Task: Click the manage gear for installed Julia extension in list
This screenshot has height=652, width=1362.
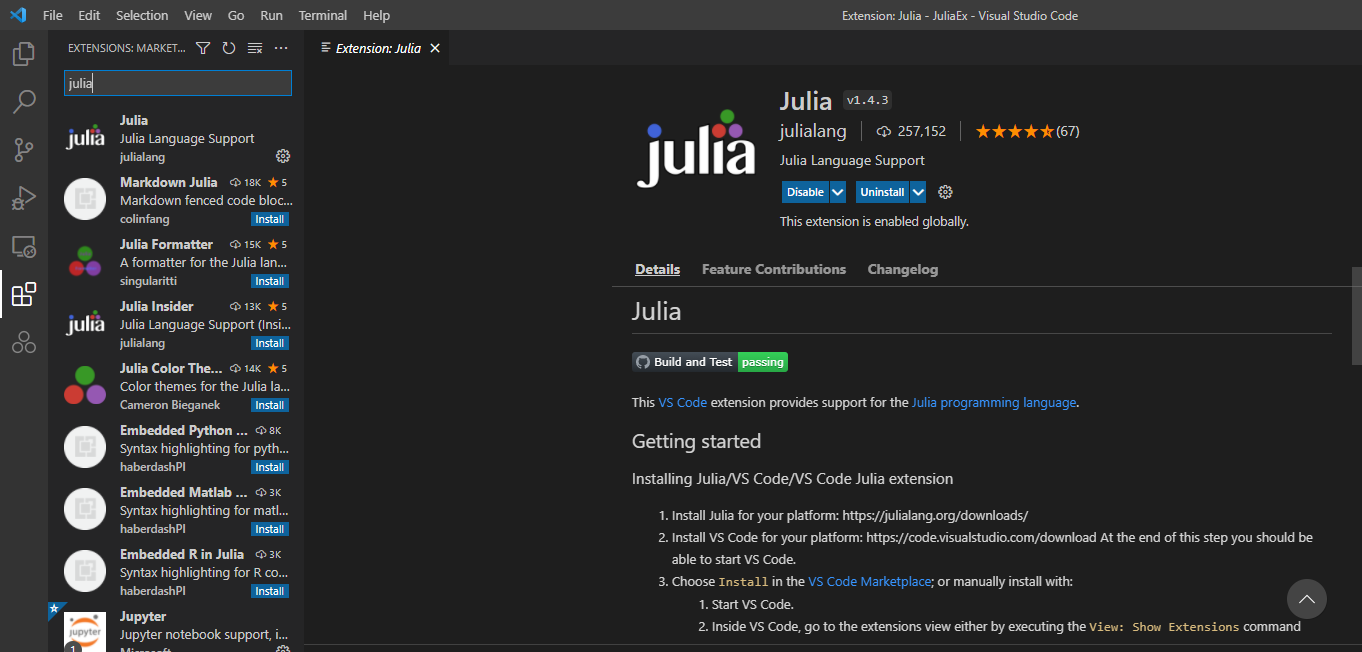Action: [283, 157]
